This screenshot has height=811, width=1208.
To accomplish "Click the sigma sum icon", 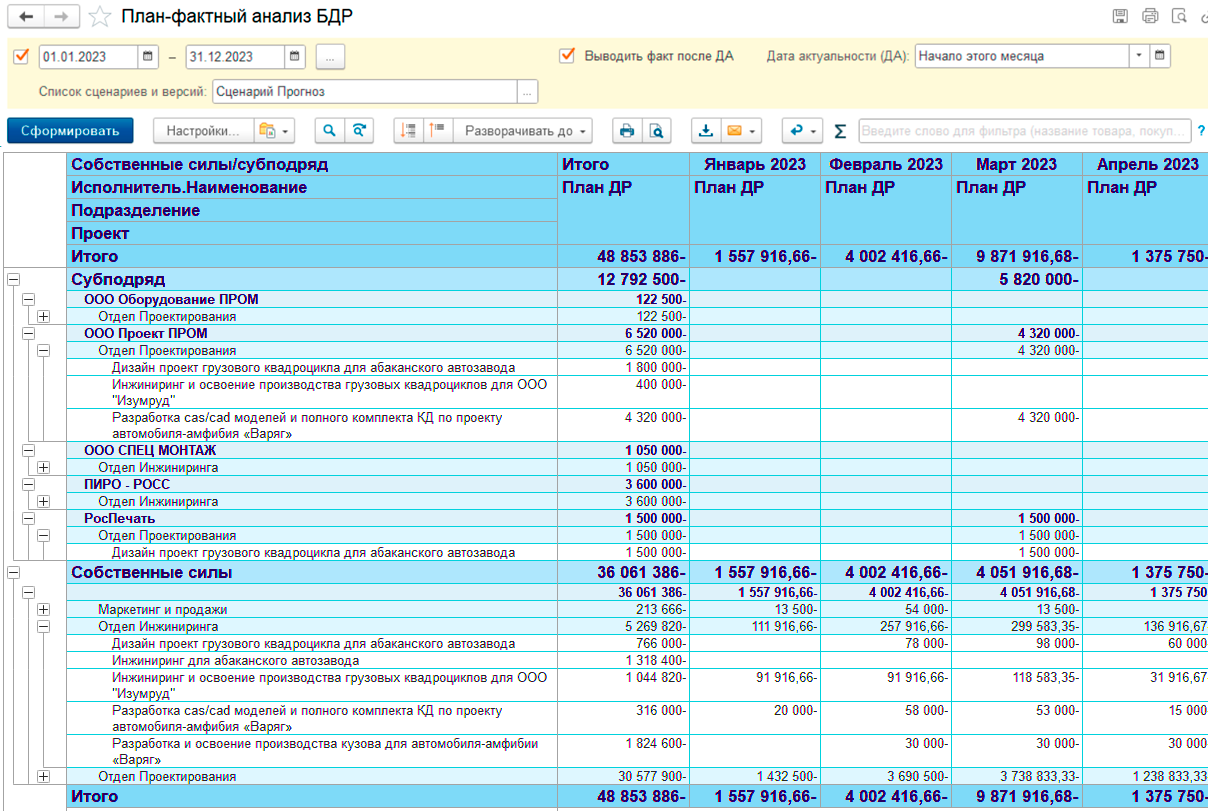I will coord(840,131).
